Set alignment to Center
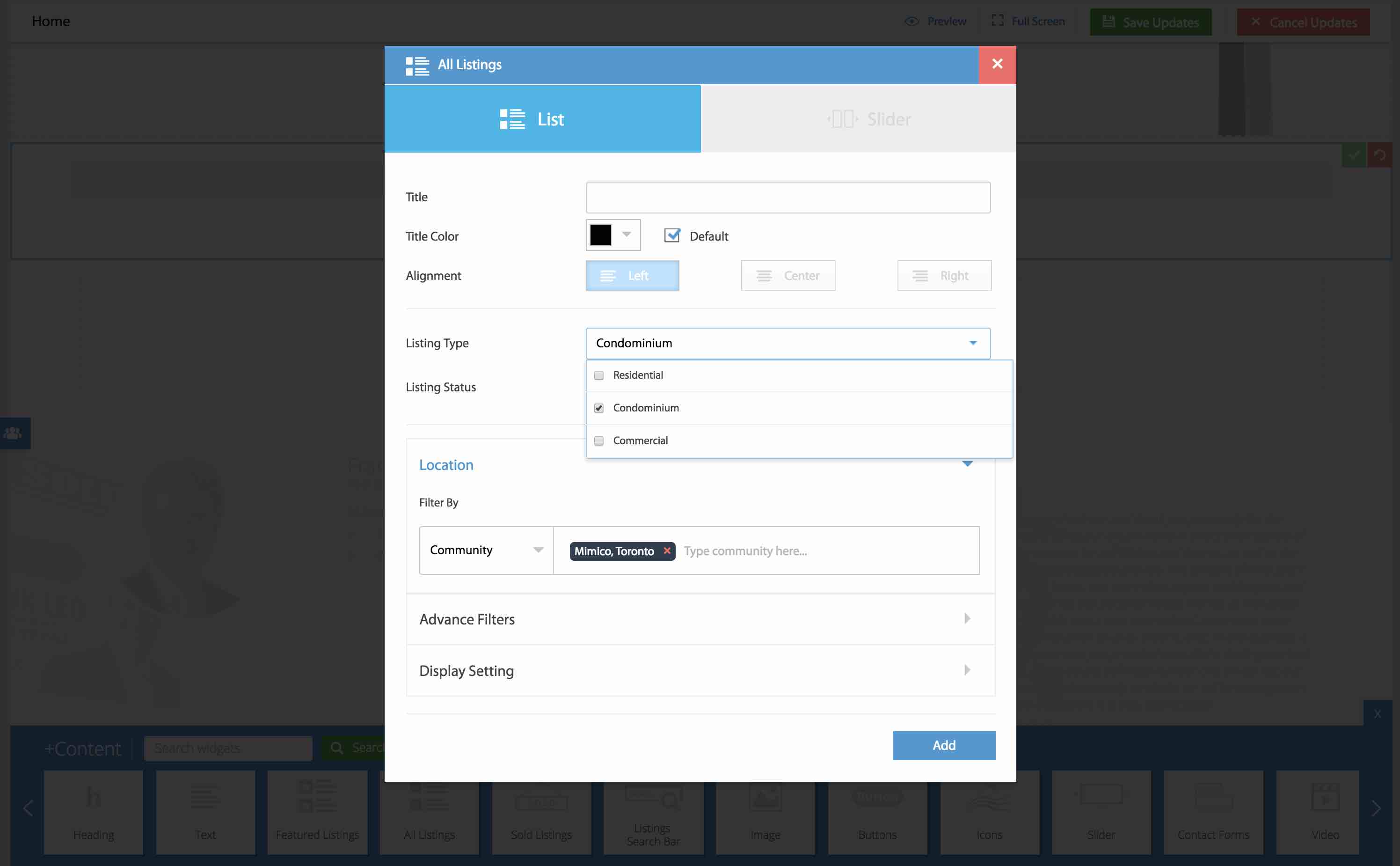The width and height of the screenshot is (1400, 866). pos(787,276)
